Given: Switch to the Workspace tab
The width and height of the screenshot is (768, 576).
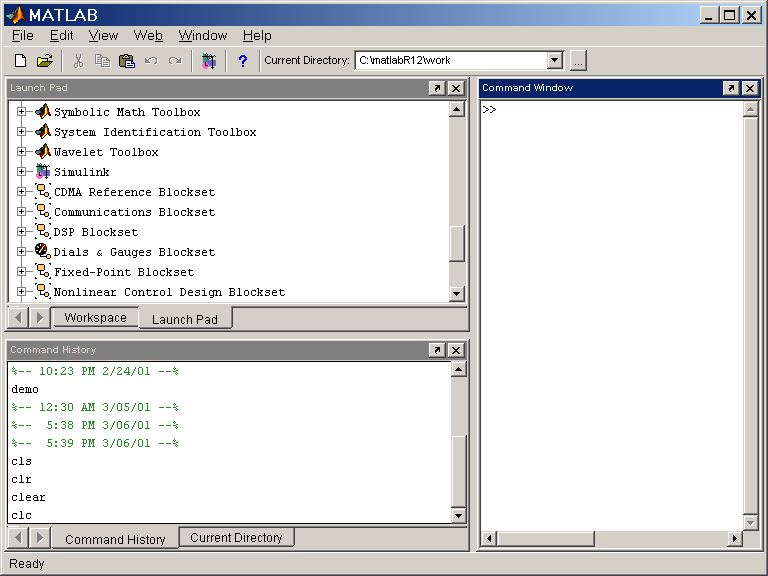Looking at the screenshot, I should (x=96, y=317).
